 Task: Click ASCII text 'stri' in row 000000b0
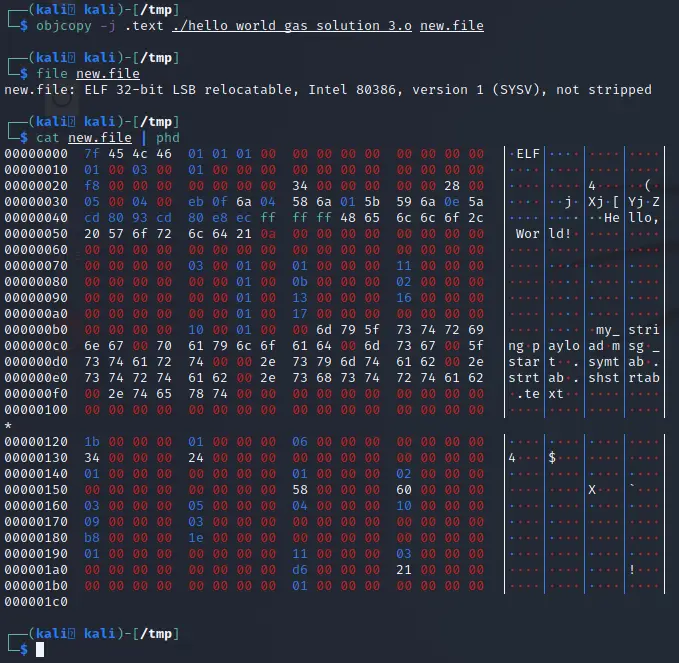click(x=643, y=330)
